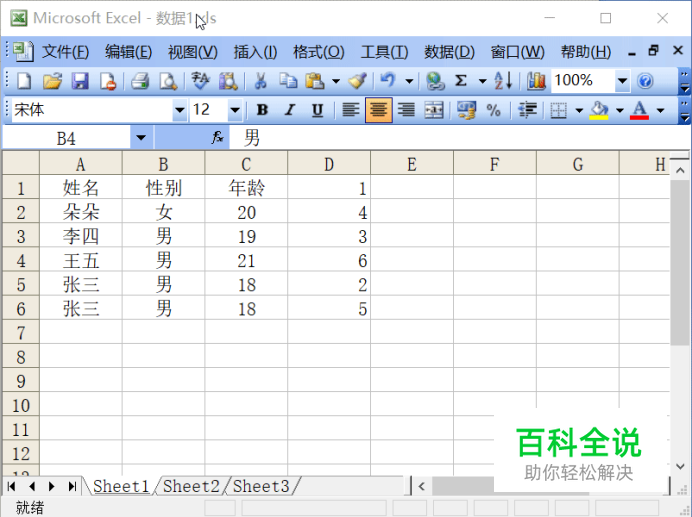Open the fill color palette arrow
The image size is (692, 517).
[x=620, y=110]
